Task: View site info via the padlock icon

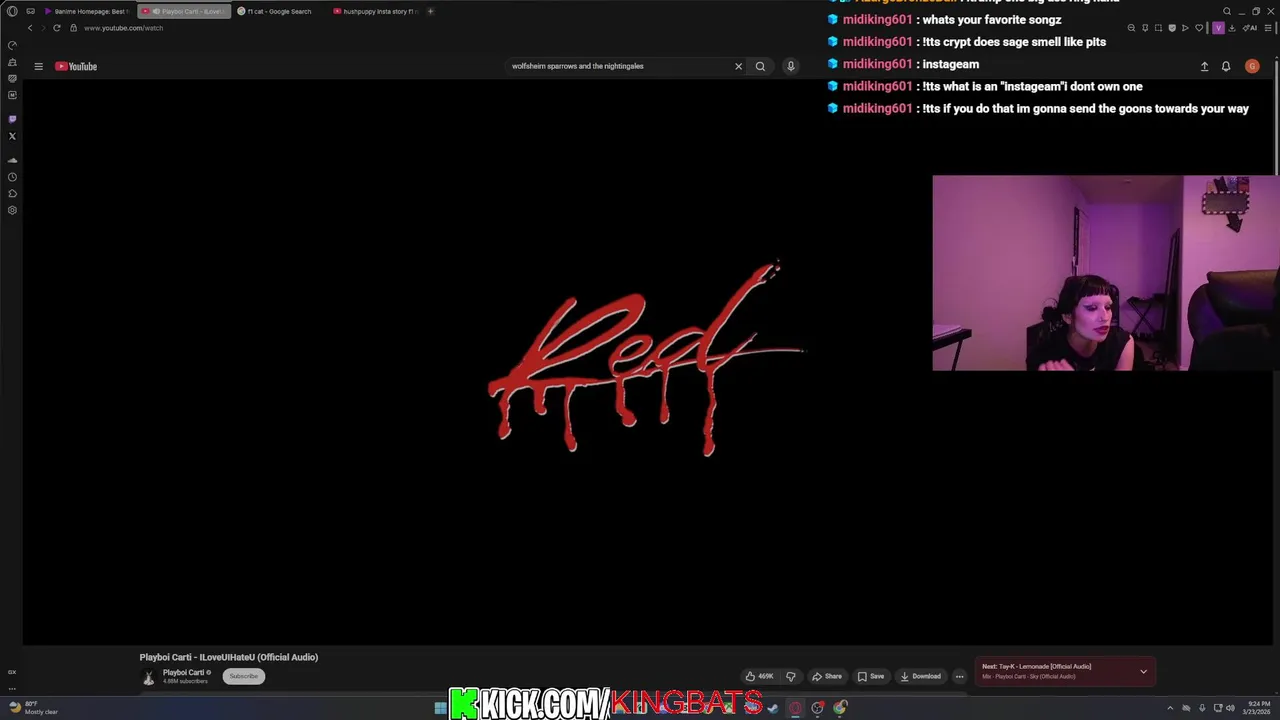Action: pos(73,28)
